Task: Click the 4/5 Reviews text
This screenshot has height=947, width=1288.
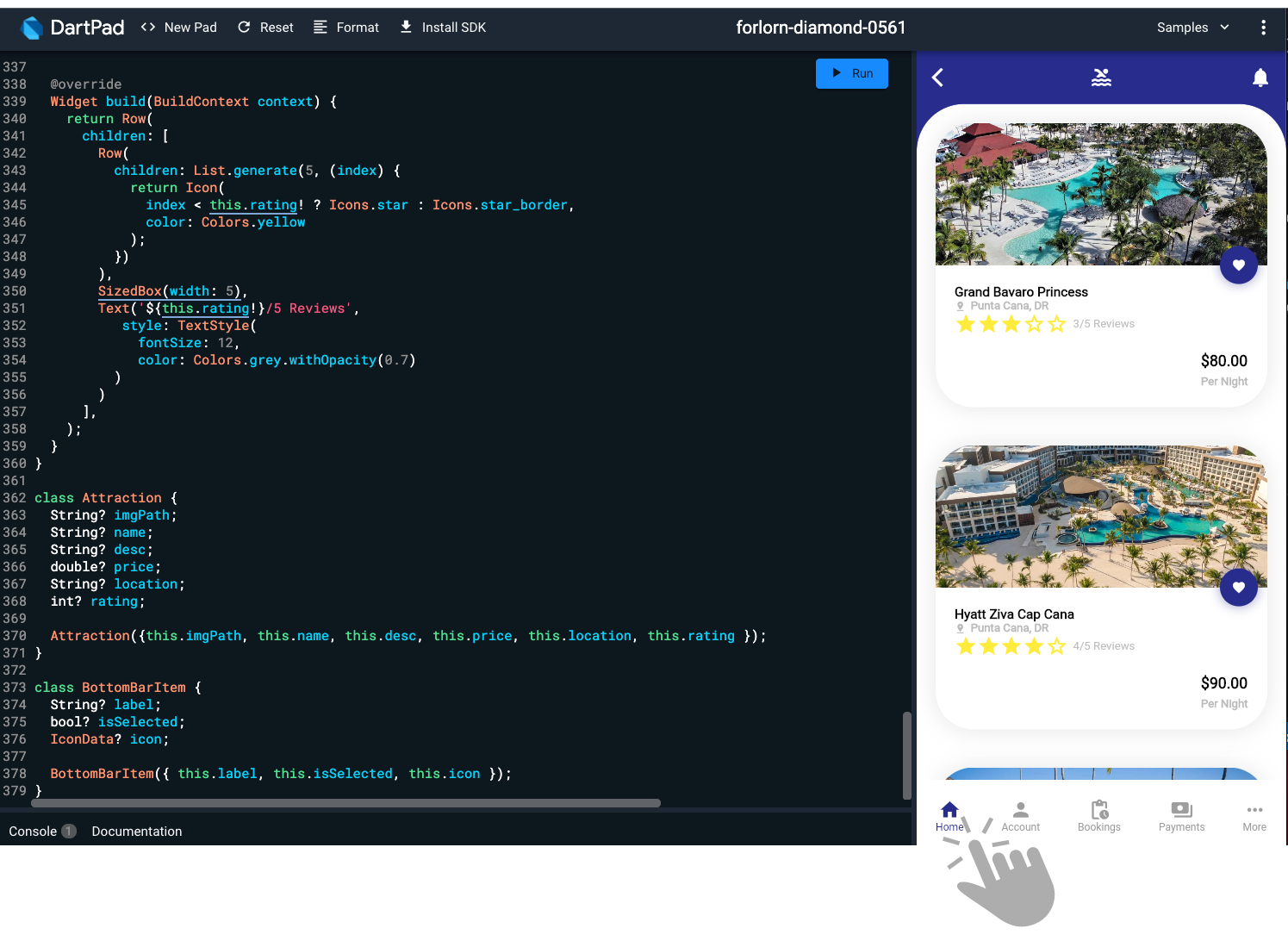Action: tap(1104, 646)
